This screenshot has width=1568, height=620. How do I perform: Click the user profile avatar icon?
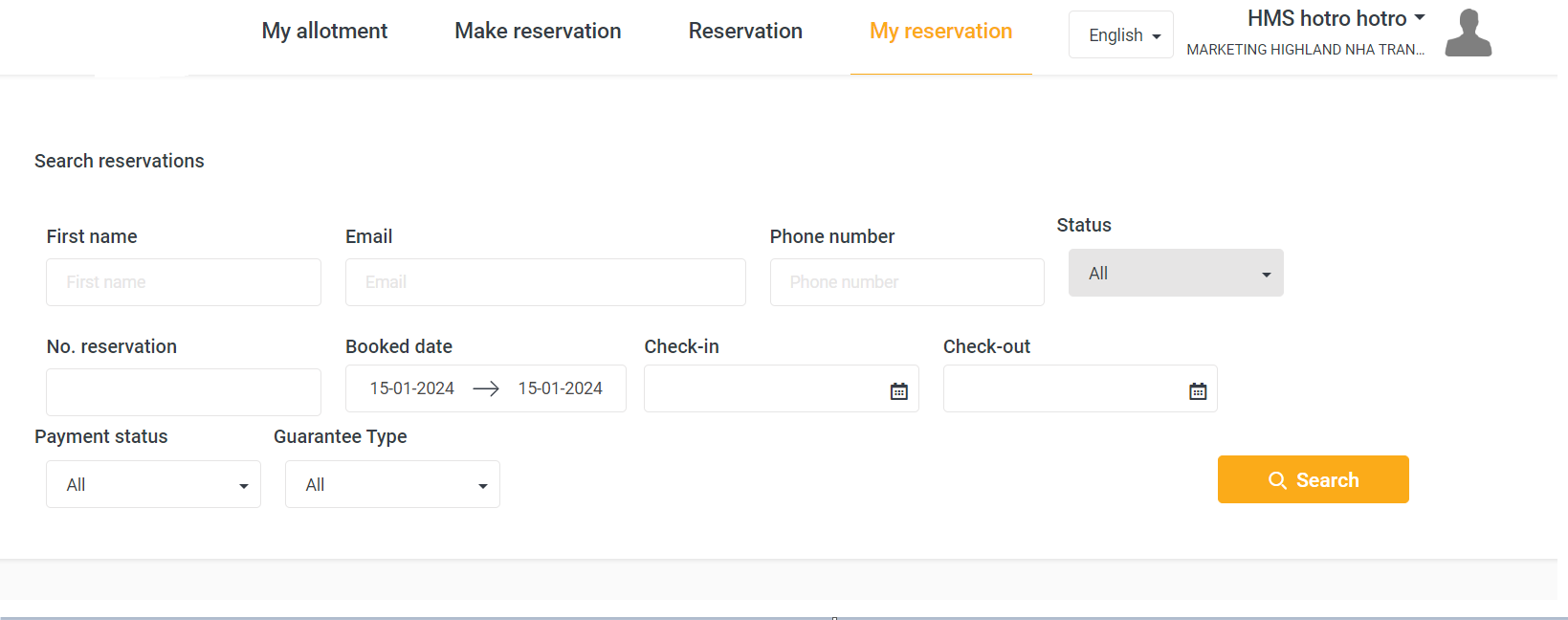(1468, 33)
